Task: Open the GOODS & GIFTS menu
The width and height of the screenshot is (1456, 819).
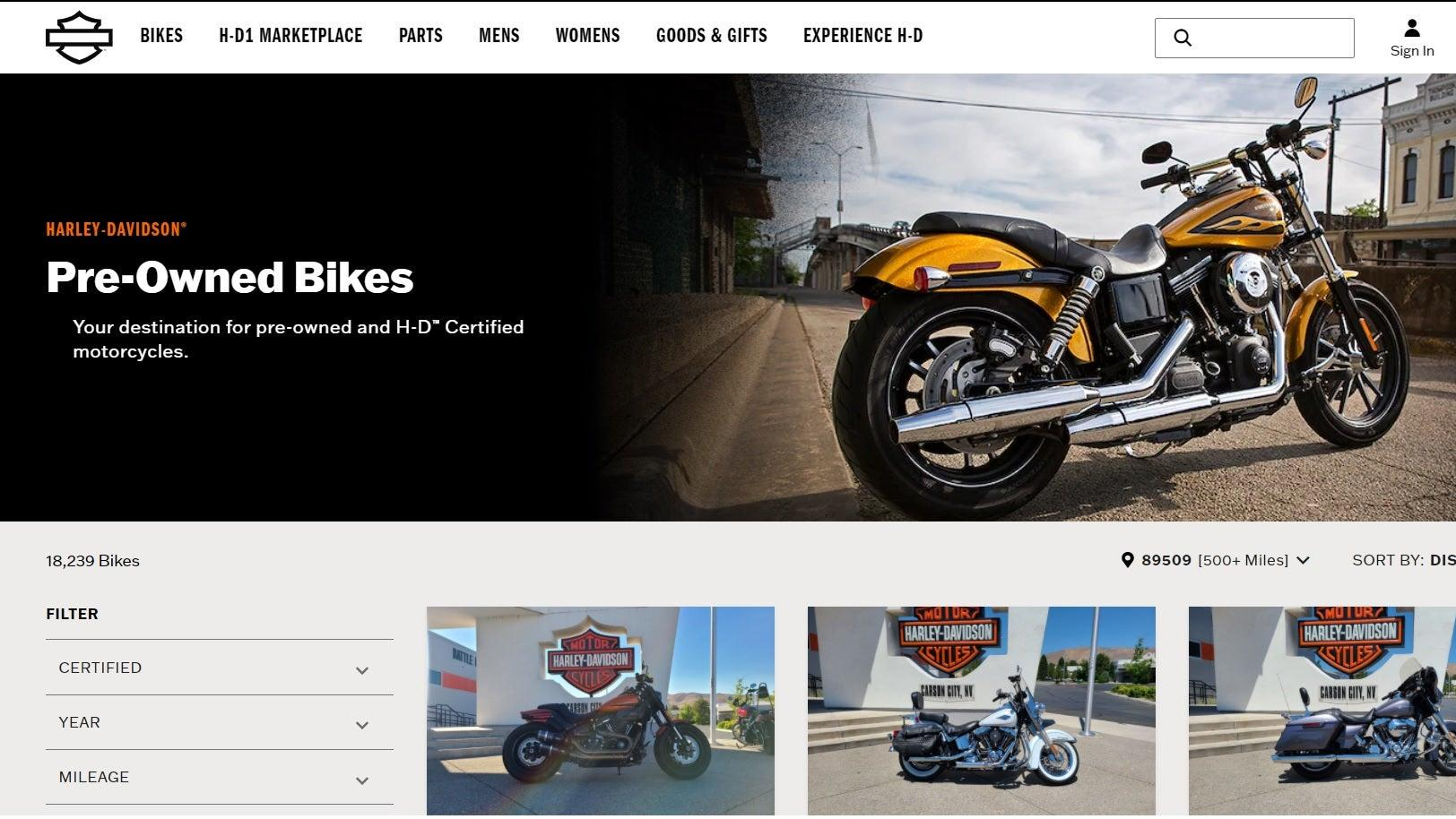Action: click(x=712, y=36)
